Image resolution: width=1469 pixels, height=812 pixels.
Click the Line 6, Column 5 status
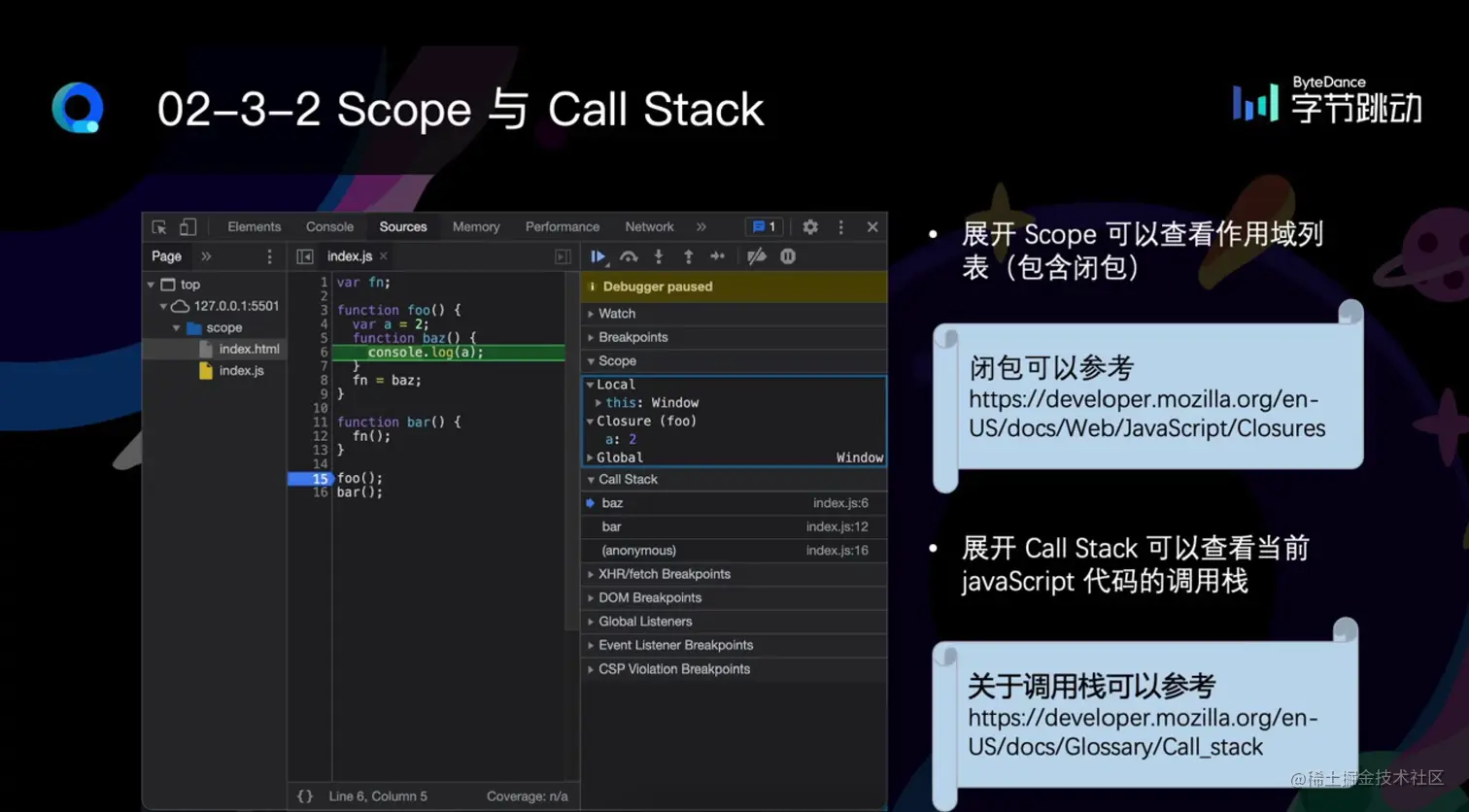tap(378, 796)
